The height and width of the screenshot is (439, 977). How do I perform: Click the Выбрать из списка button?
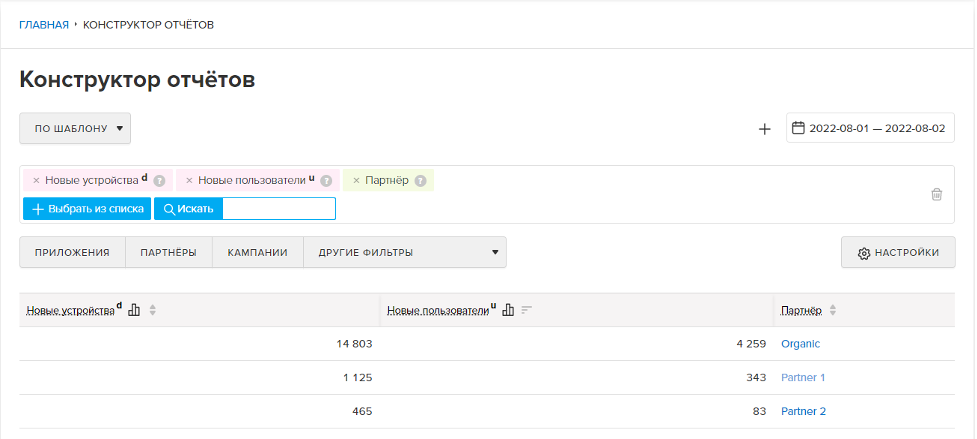coord(87,209)
